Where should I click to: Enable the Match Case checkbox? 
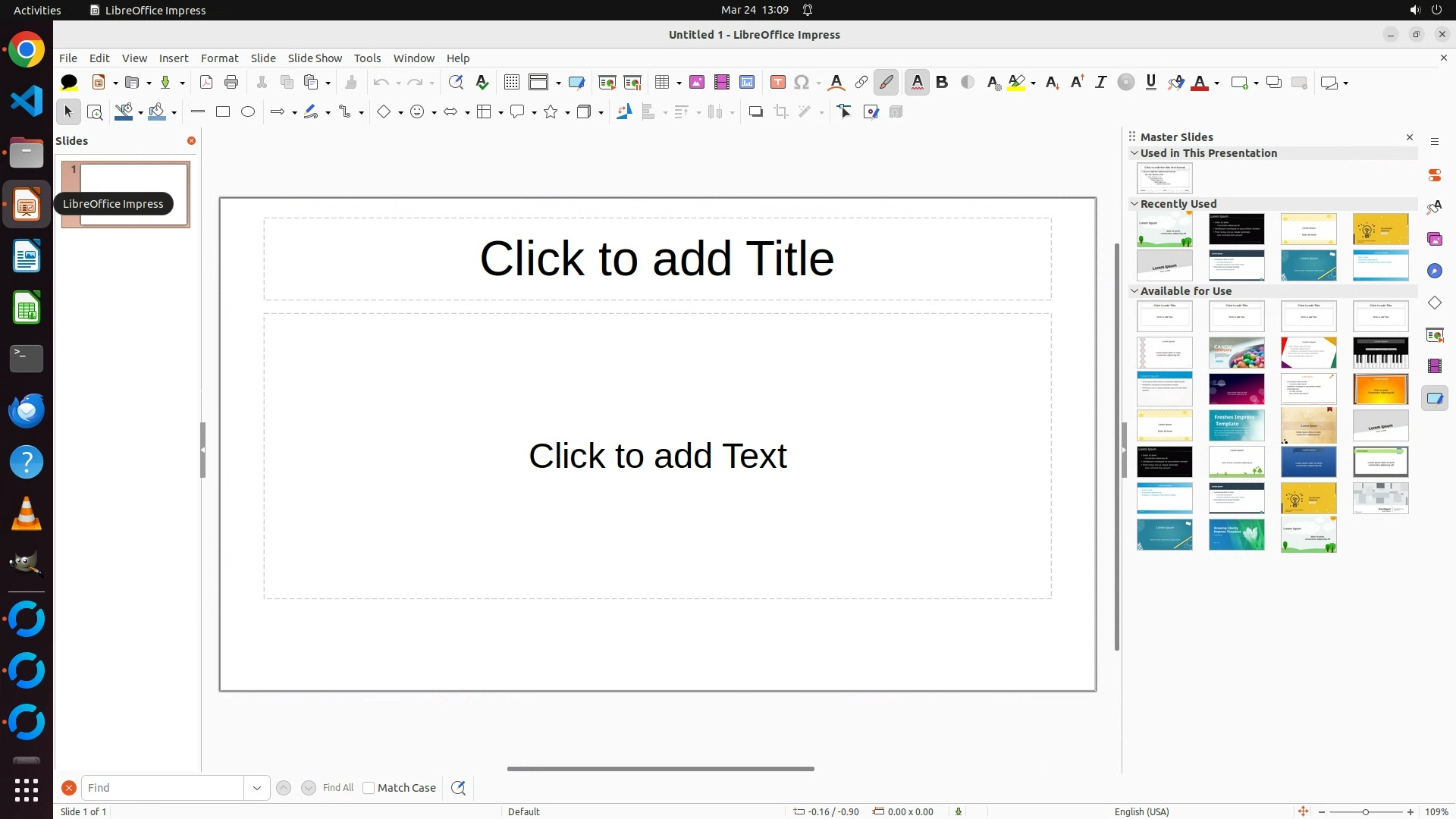tap(369, 788)
